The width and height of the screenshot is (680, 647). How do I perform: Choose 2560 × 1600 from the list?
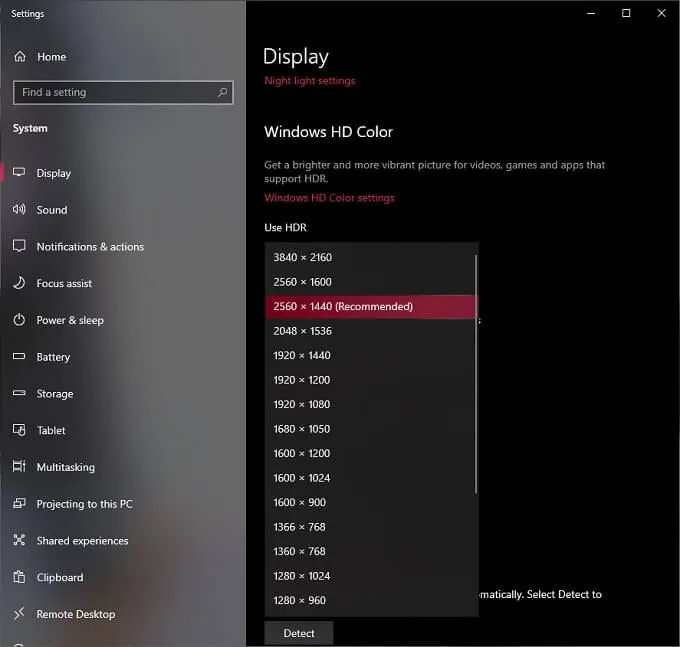(x=370, y=282)
